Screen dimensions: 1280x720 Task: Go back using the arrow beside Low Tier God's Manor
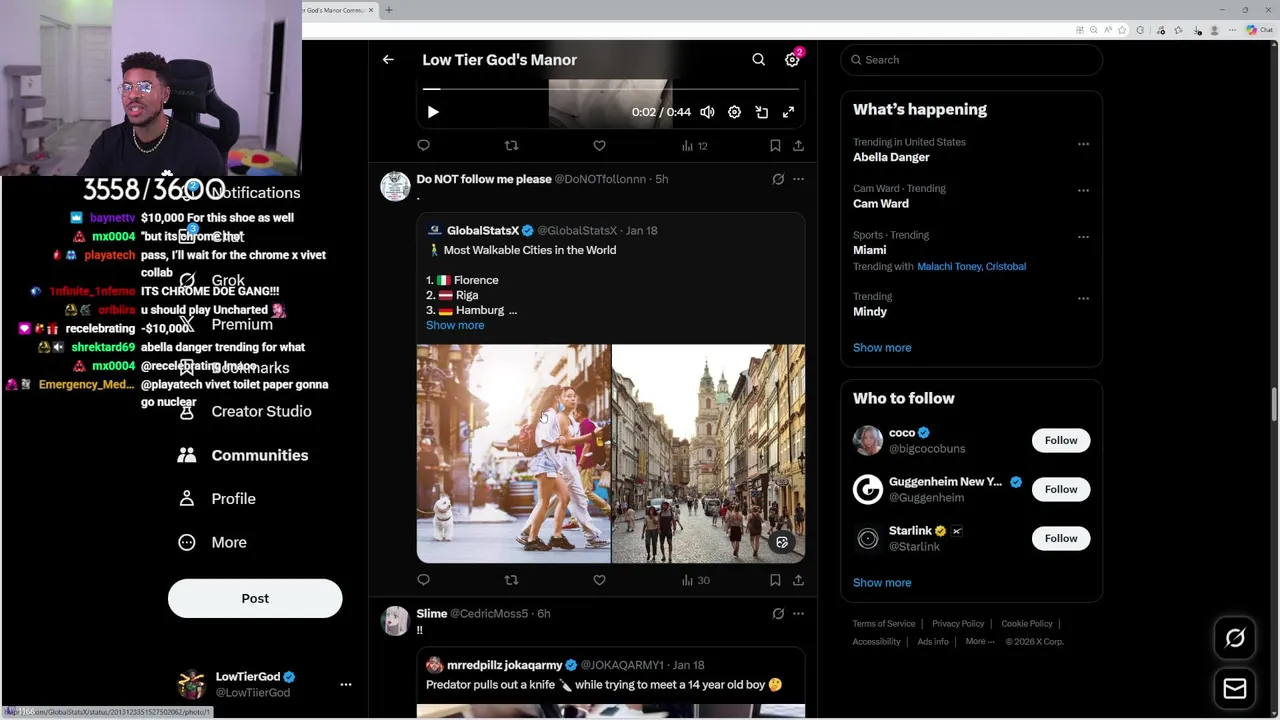pos(388,60)
